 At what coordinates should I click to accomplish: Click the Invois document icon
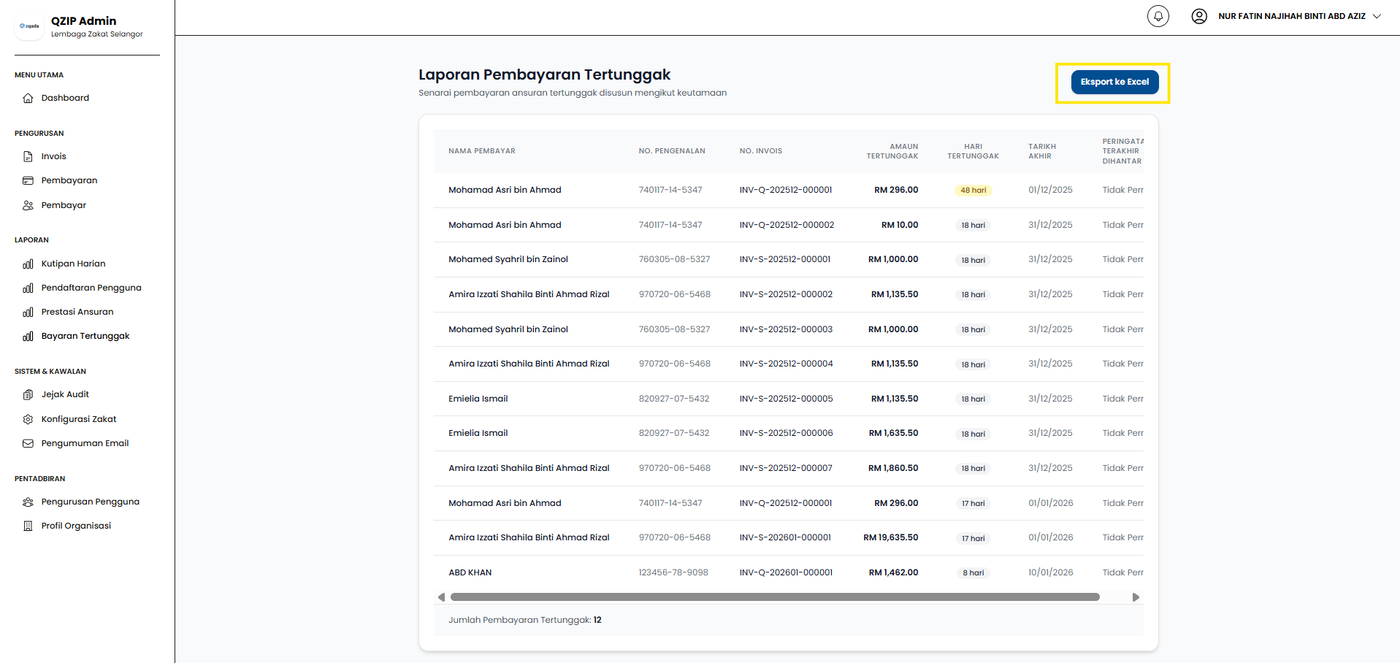tap(28, 156)
